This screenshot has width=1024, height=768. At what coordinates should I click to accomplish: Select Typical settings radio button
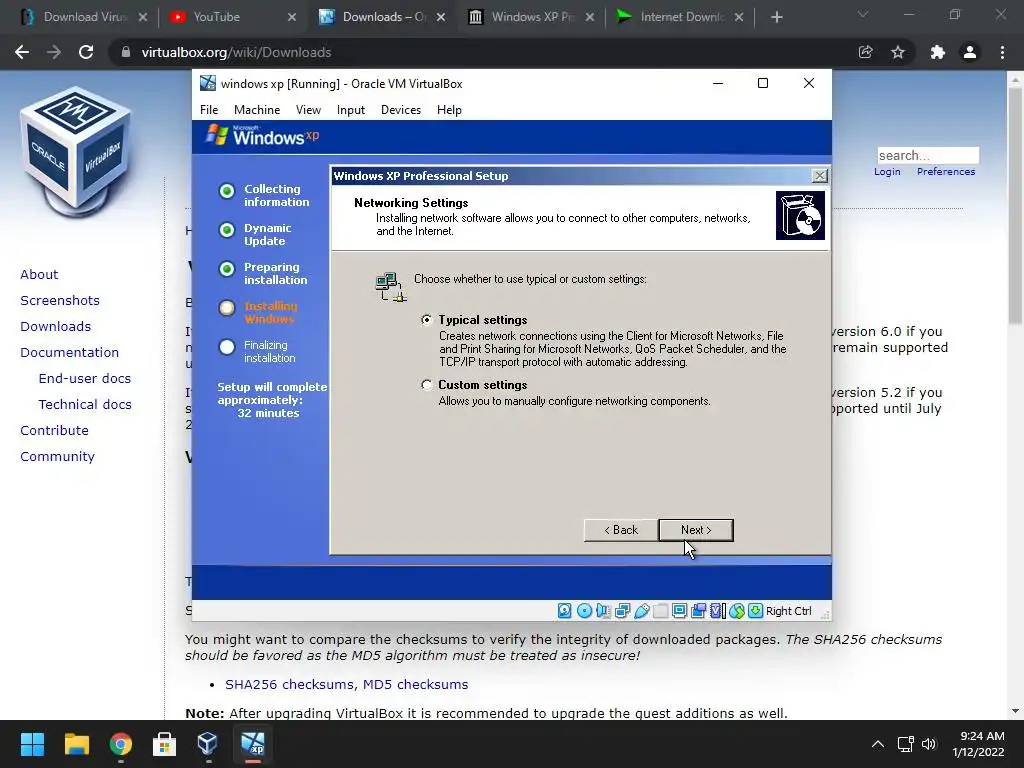click(x=426, y=320)
